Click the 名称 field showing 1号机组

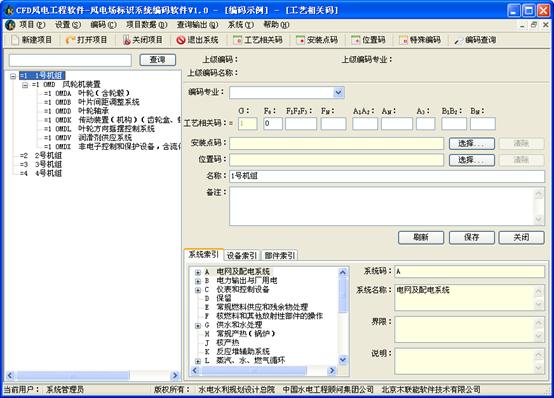click(387, 176)
